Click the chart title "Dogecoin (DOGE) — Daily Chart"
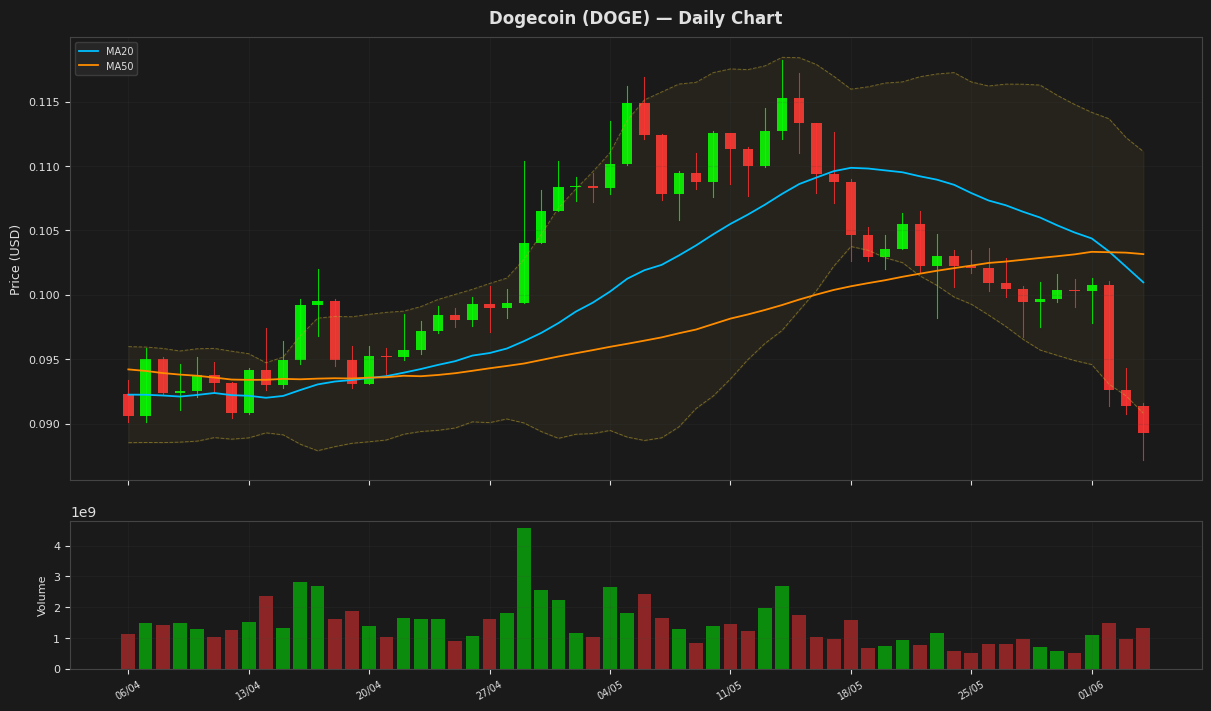This screenshot has width=1211, height=711. [635, 19]
